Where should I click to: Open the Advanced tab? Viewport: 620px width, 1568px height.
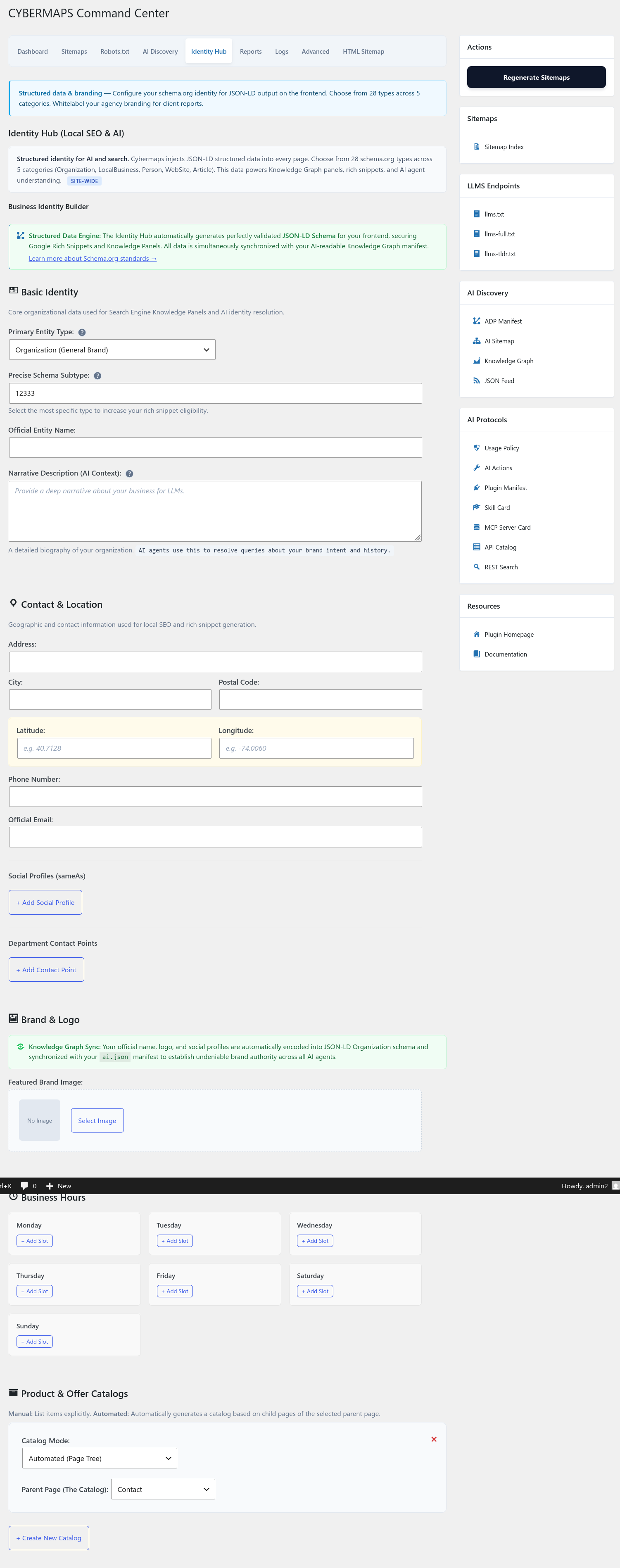coord(315,52)
